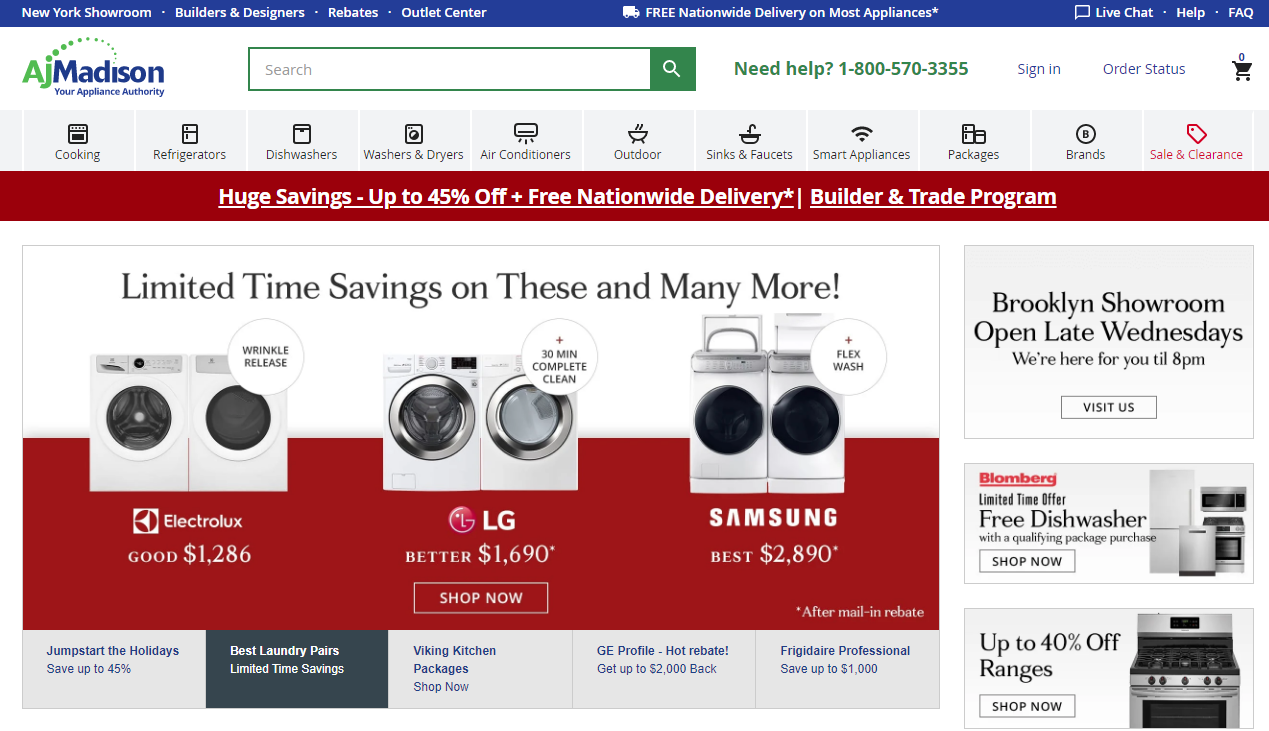This screenshot has width=1269, height=731.
Task: Select the Best Laundry Pairs slide tab
Action: [297, 669]
